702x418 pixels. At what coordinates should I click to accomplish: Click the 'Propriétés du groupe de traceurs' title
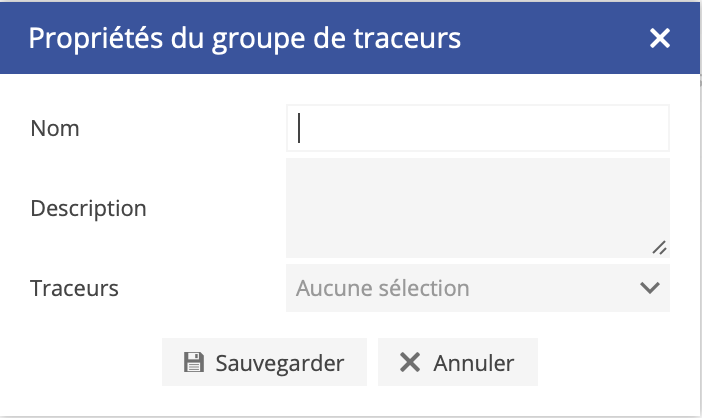click(245, 38)
